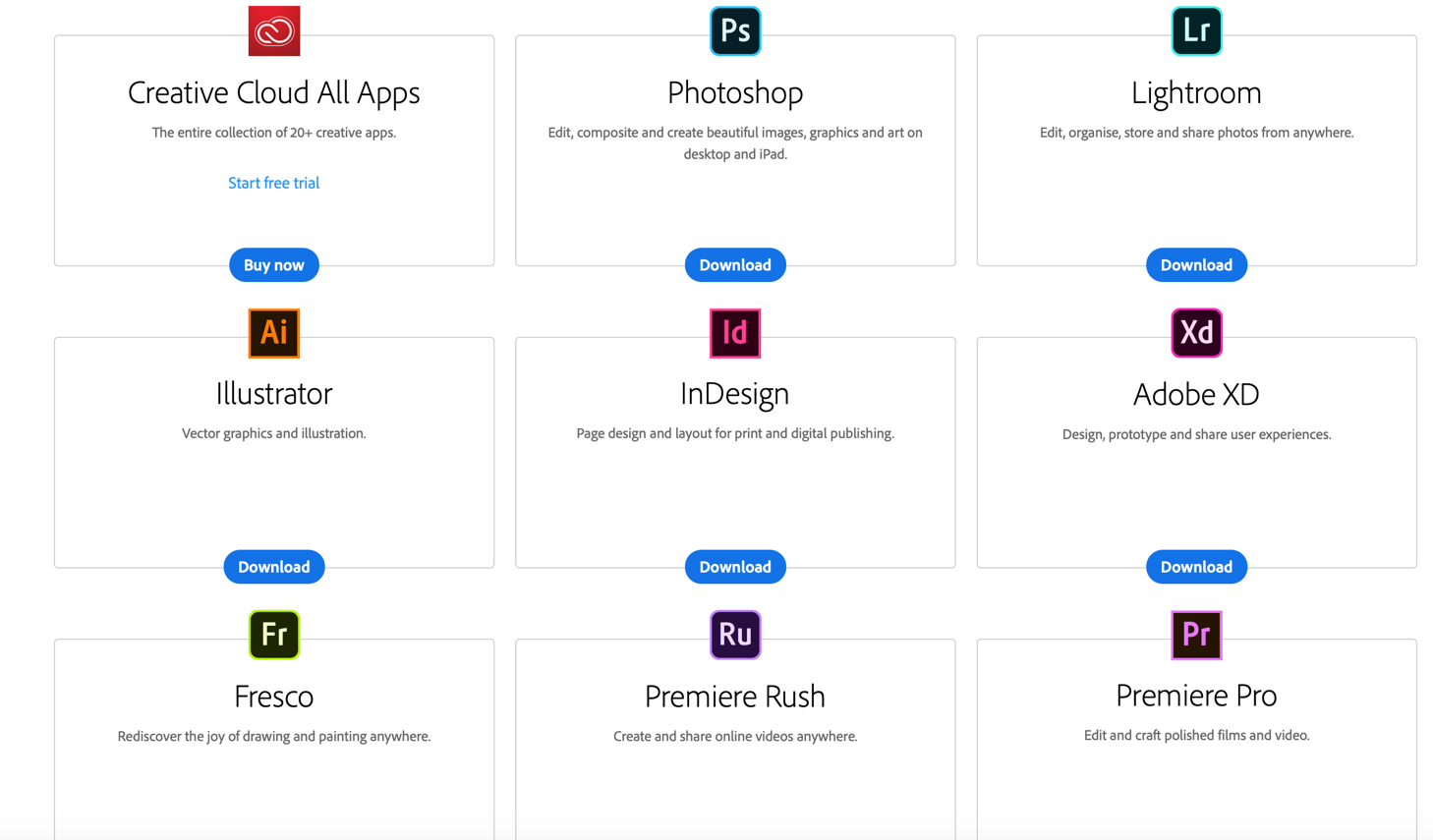
Task: Click 'Rediscover the joy of drawing' description
Action: click(274, 736)
